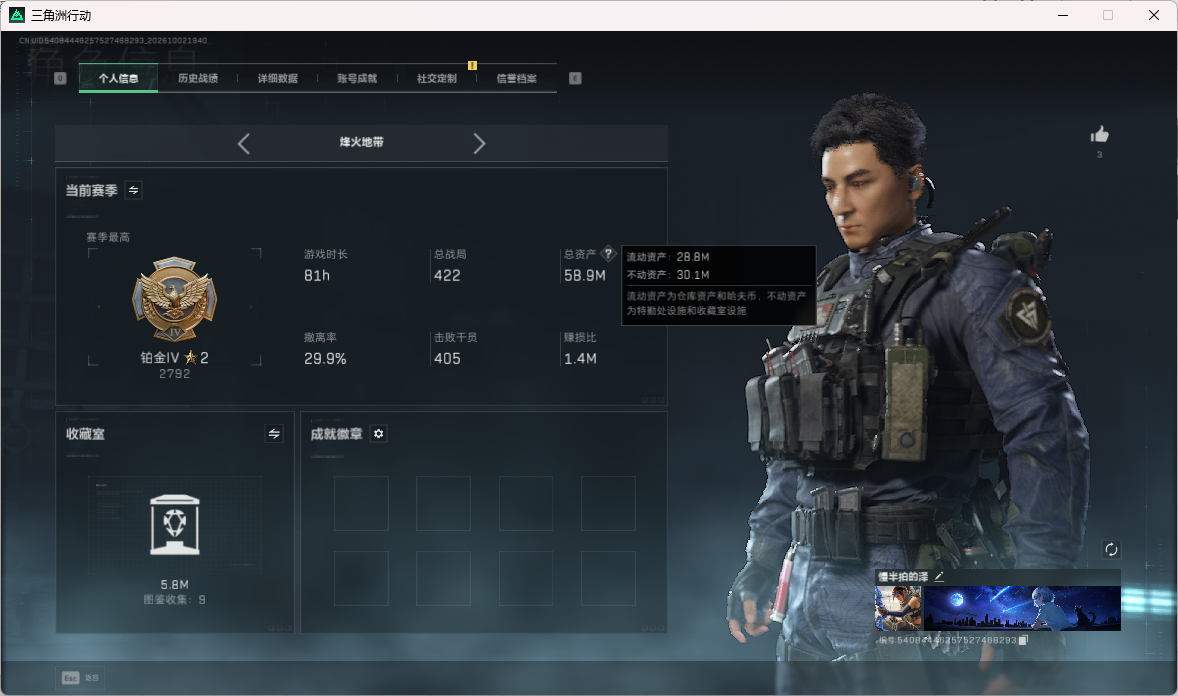Click the rotate character refresh icon

[x=1111, y=549]
